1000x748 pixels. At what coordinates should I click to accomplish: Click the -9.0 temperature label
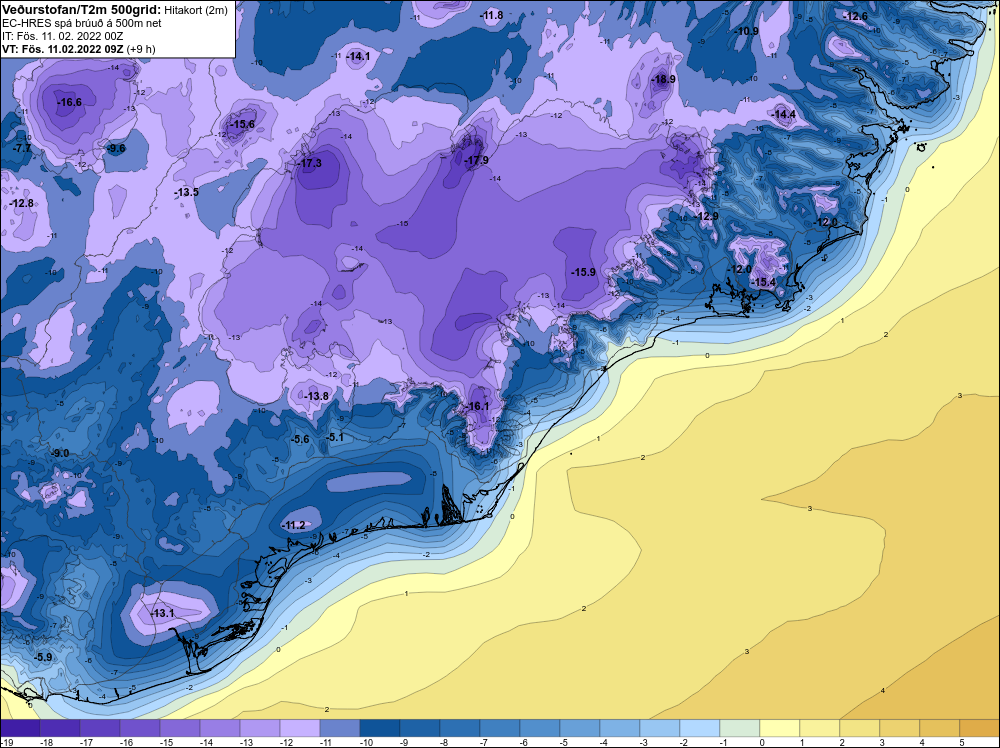[x=60, y=453]
